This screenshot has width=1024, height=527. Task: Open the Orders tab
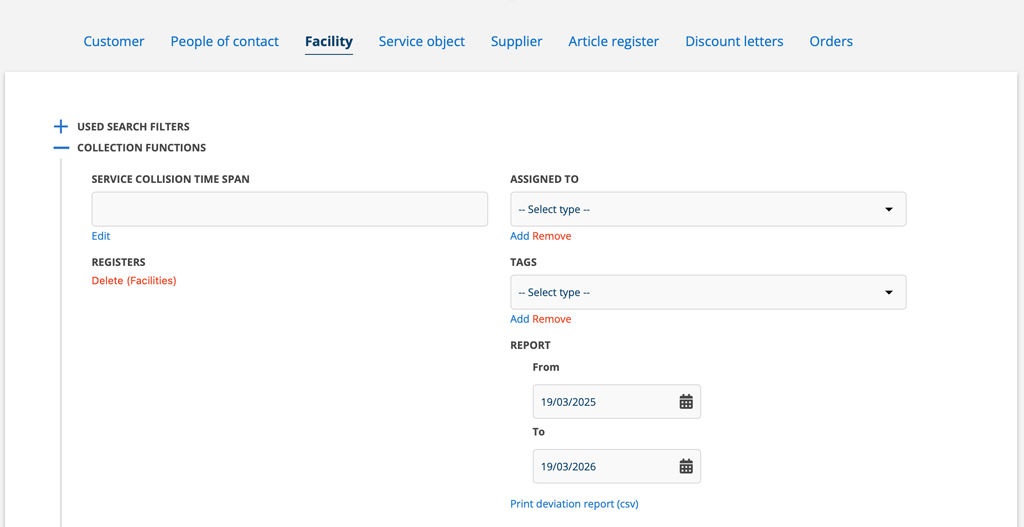click(831, 41)
